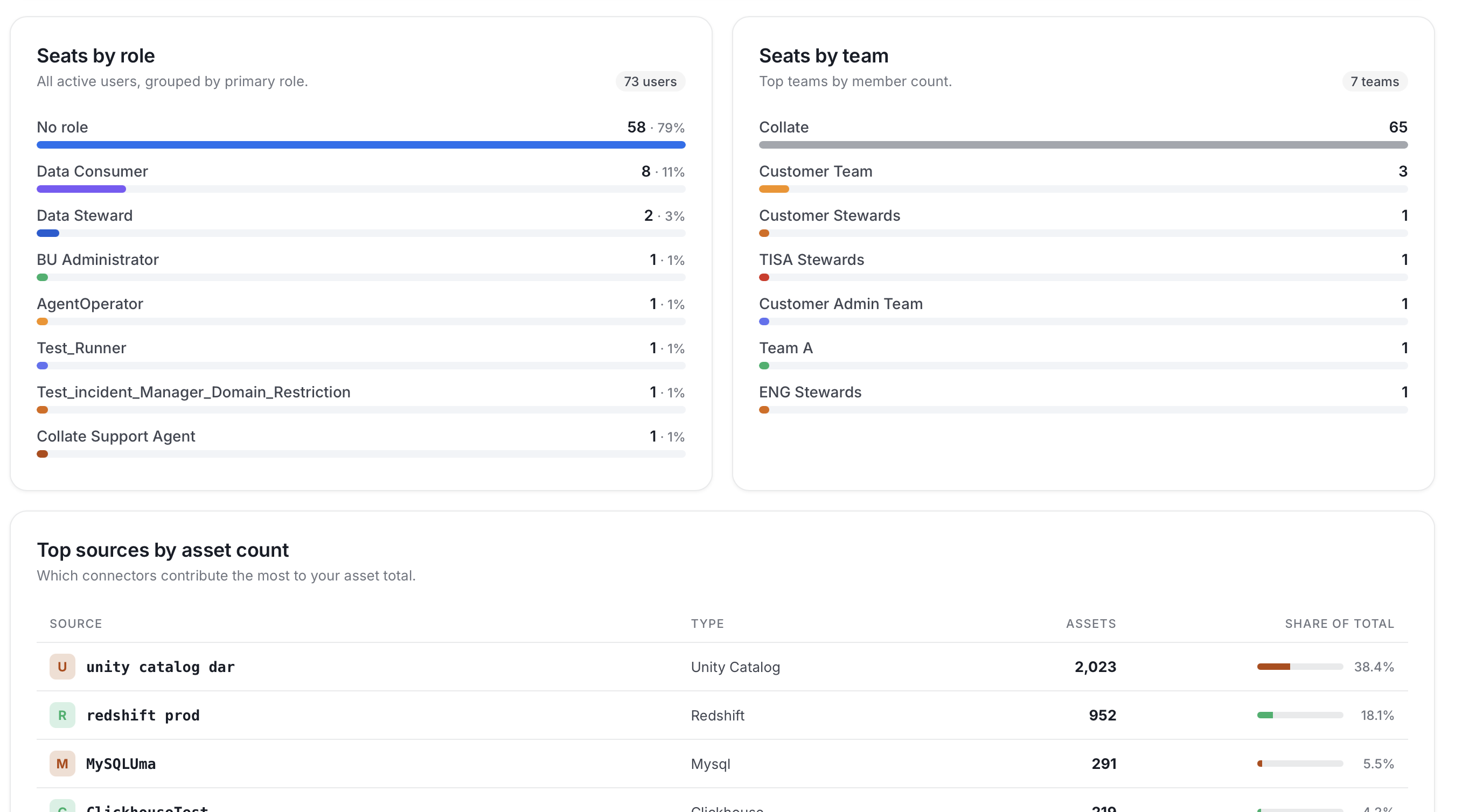
Task: Click 'Top sources by asset count' heading
Action: (163, 550)
